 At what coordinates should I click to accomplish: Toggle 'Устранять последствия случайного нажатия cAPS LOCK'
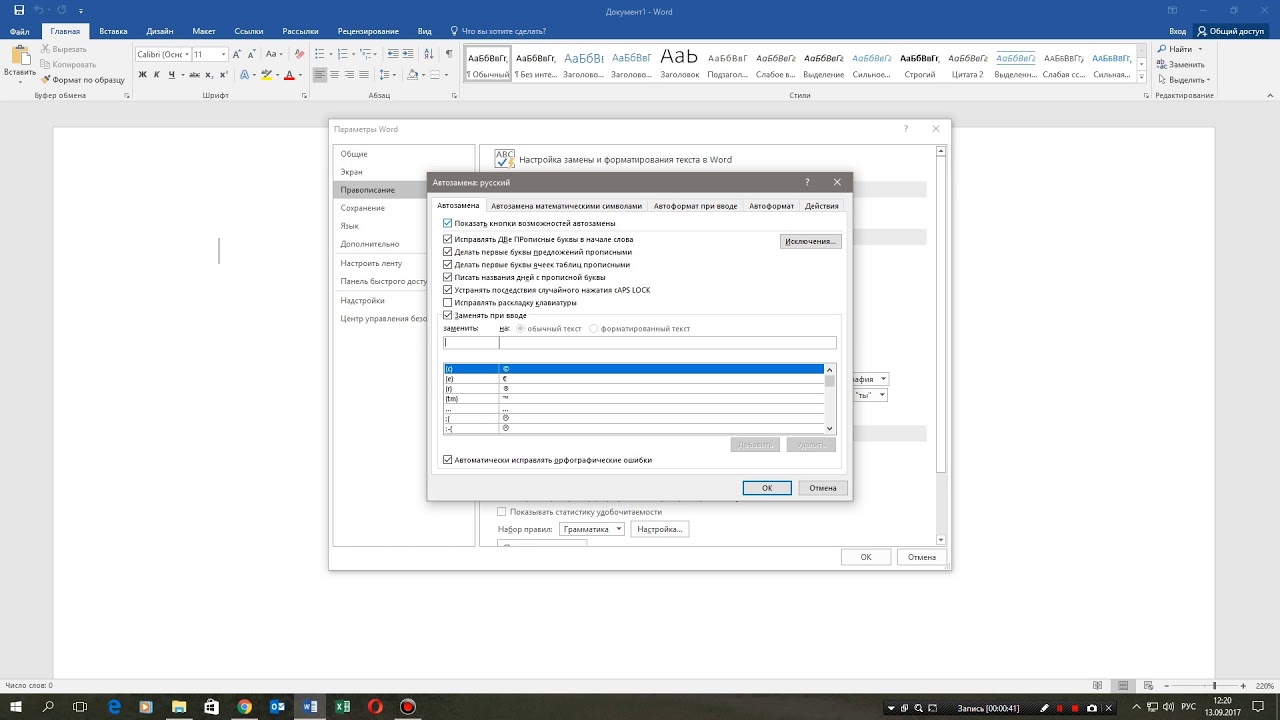(x=448, y=290)
